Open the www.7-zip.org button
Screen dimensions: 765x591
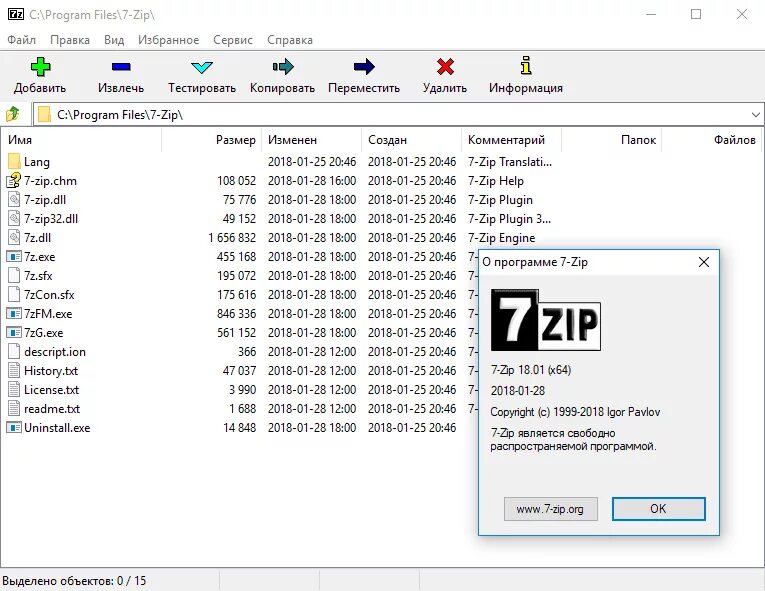click(550, 509)
